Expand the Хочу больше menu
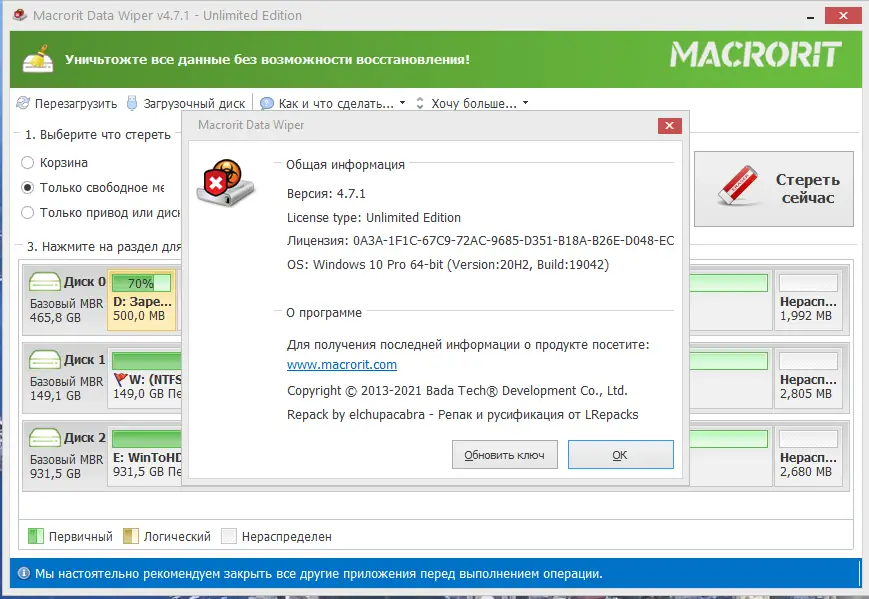 (480, 102)
